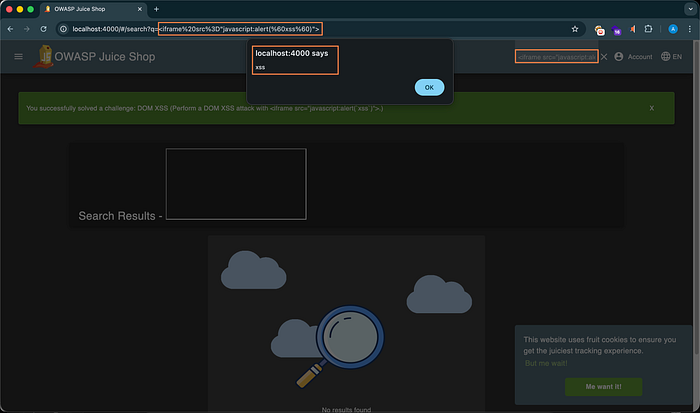Dismiss the challenge solved banner
The image size is (700, 413).
652,108
